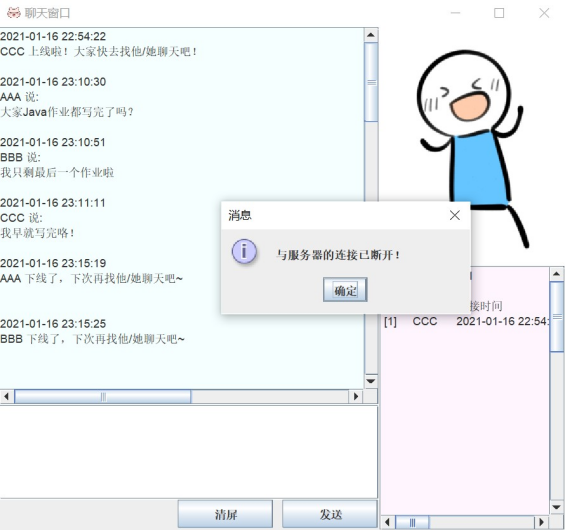Click the cartoon stick figure image
This screenshot has height=530, width=565.
coord(472,148)
